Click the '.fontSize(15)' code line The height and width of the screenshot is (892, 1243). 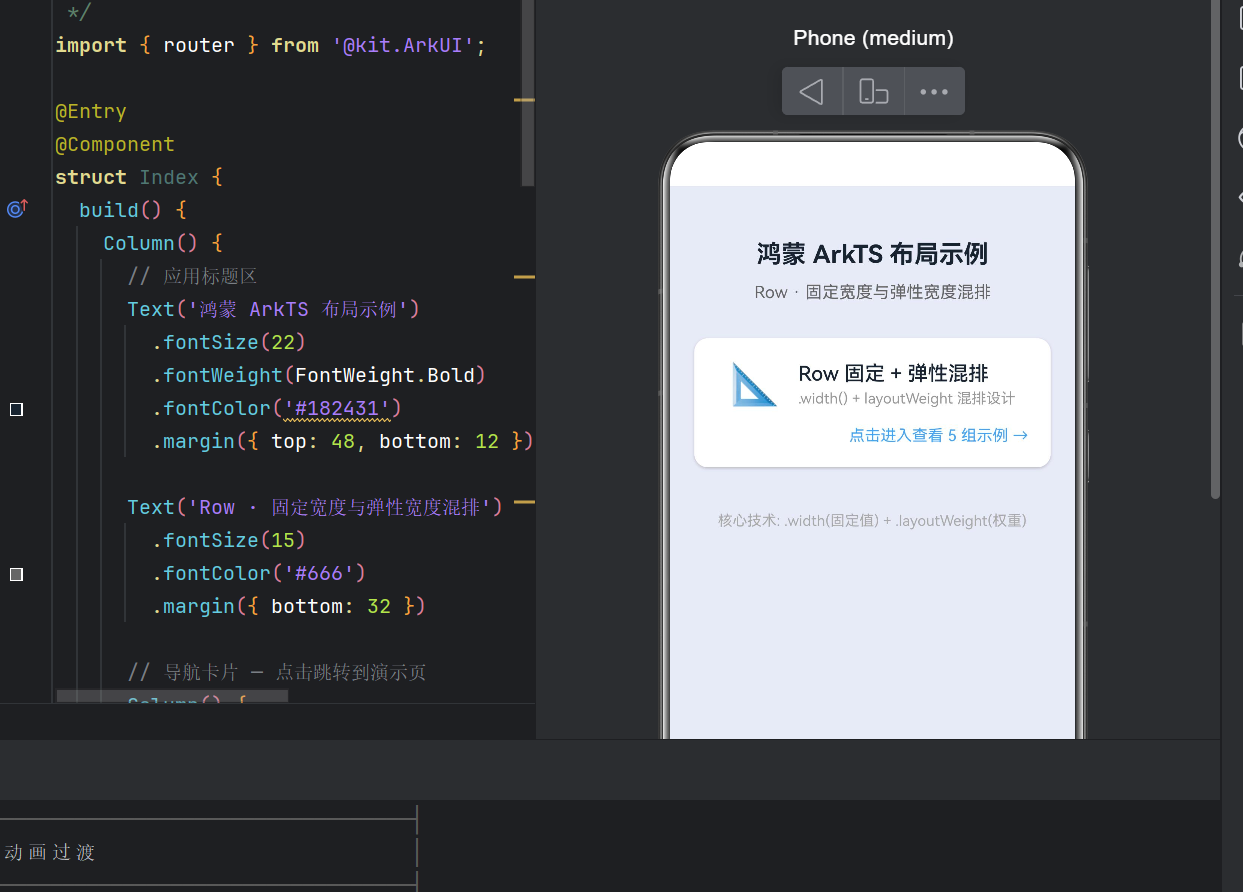pos(228,540)
